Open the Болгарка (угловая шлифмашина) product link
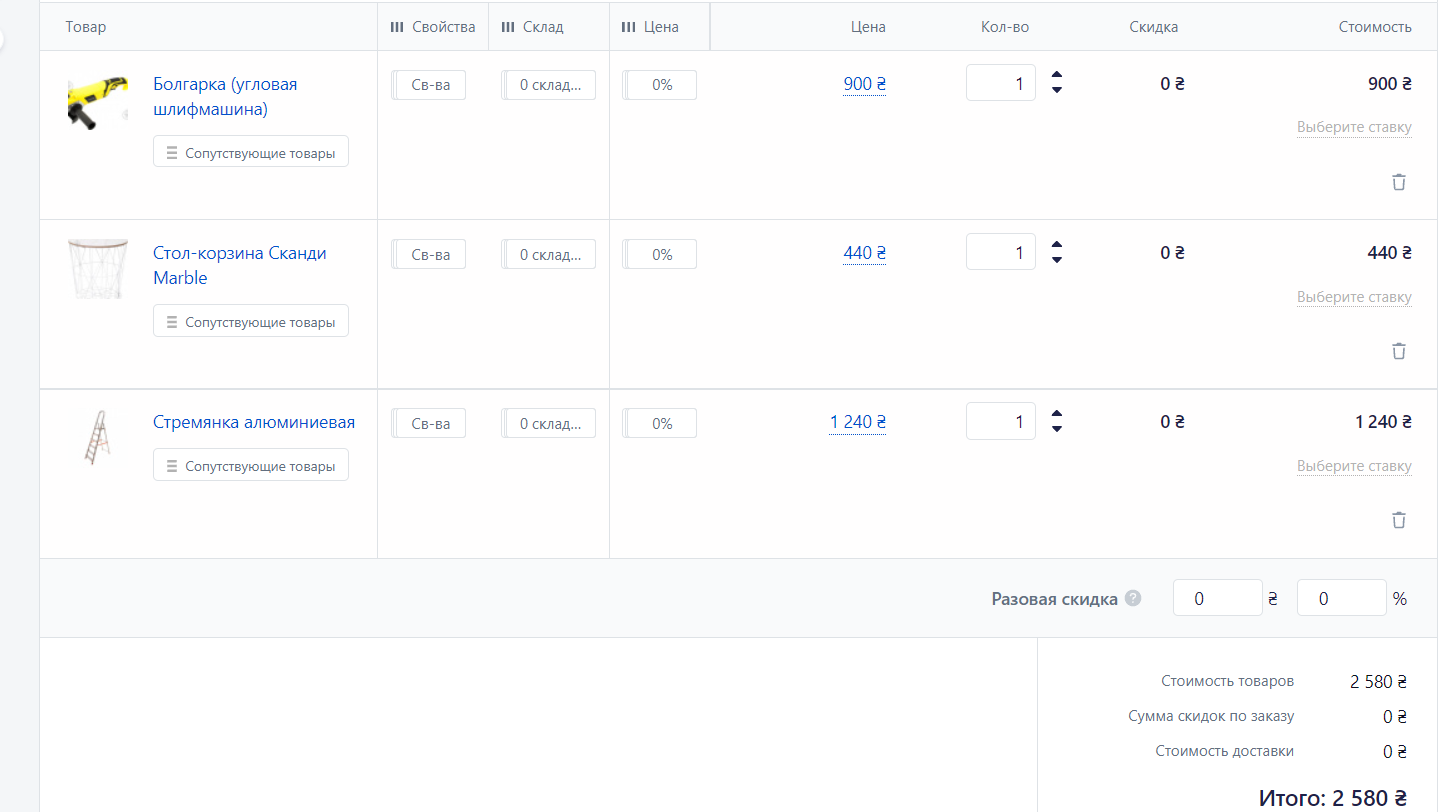The width and height of the screenshot is (1438, 812). click(x=225, y=97)
